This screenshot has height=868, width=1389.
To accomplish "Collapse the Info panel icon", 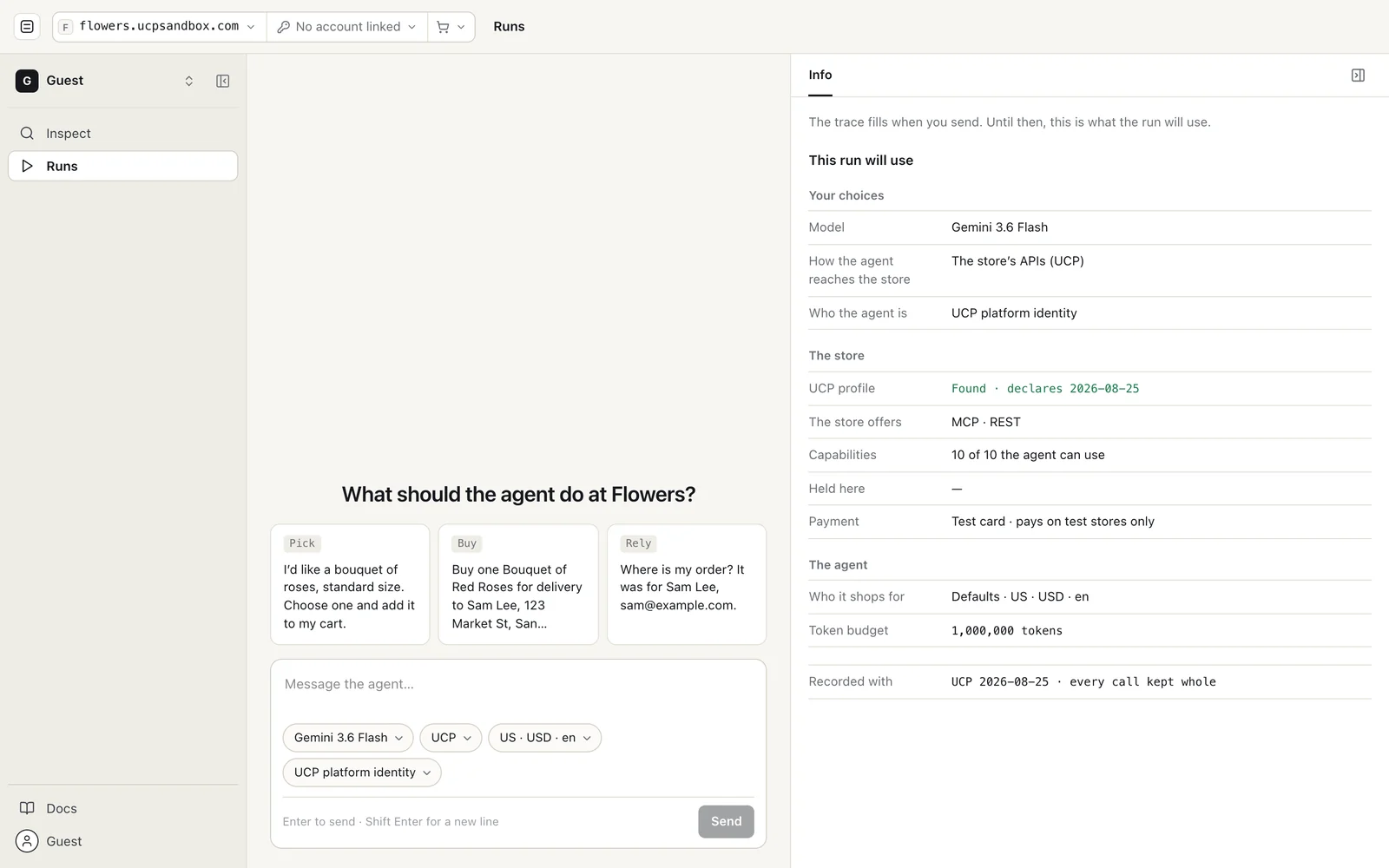I will [x=1358, y=76].
